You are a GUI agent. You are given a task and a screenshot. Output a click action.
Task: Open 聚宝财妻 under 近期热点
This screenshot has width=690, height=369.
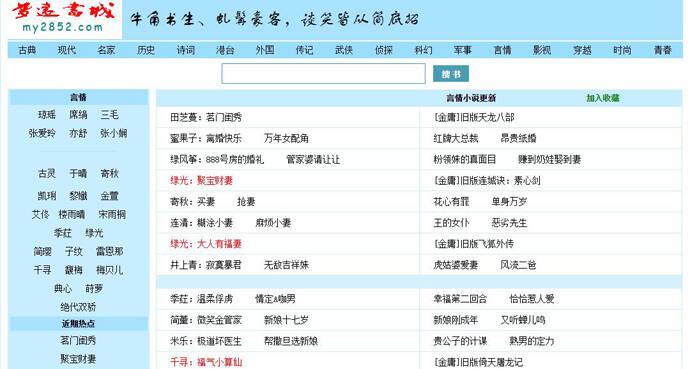point(78,359)
